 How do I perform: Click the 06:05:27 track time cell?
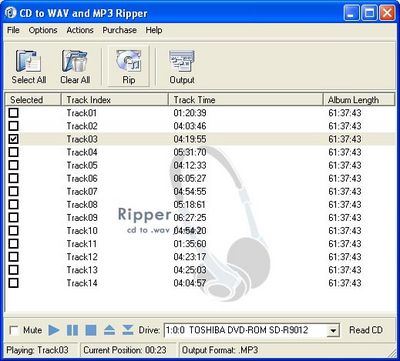(x=190, y=178)
